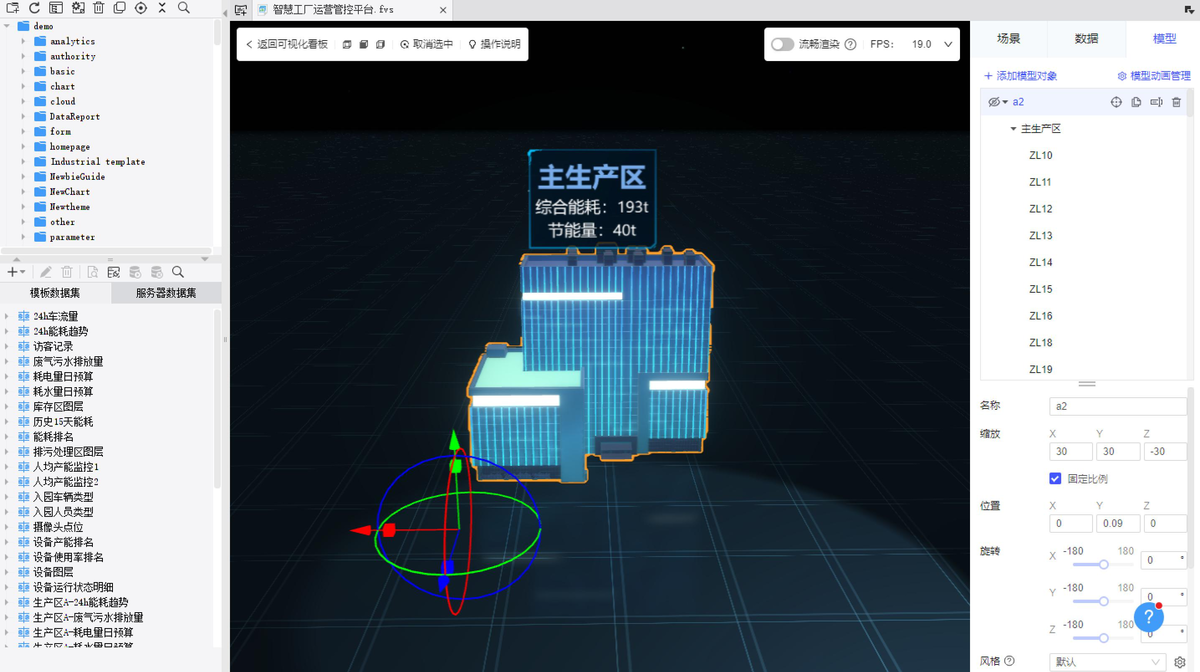The width and height of the screenshot is (1200, 672).
Task: Click the 名称 name input field a2
Action: (1117, 406)
